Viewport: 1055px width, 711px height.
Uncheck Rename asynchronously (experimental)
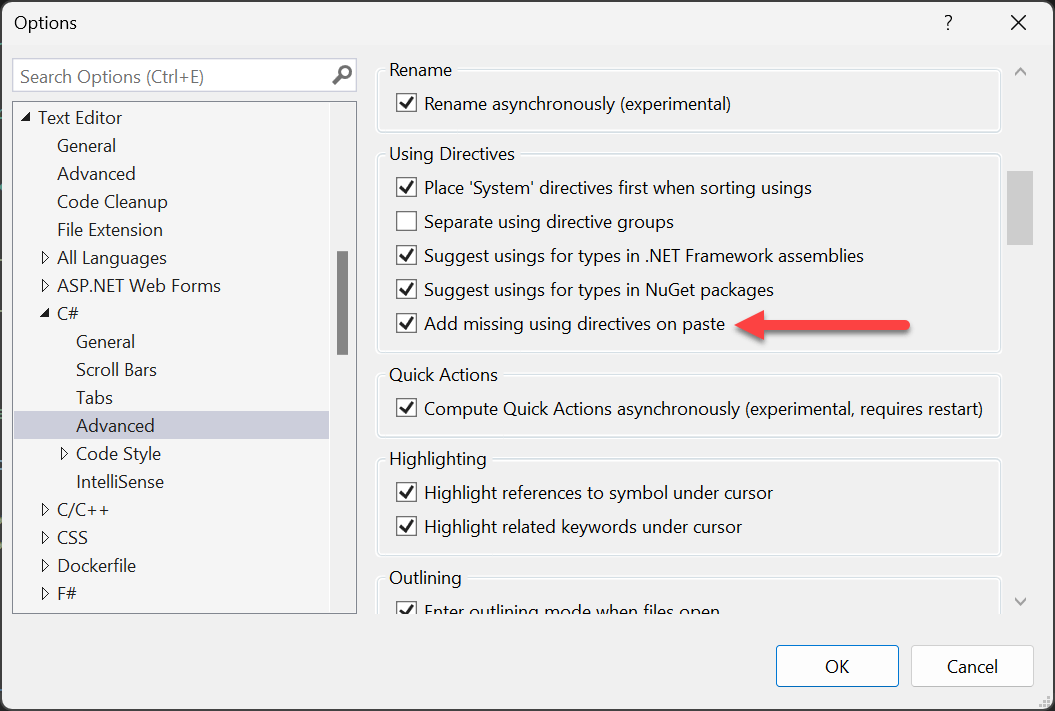[x=406, y=104]
